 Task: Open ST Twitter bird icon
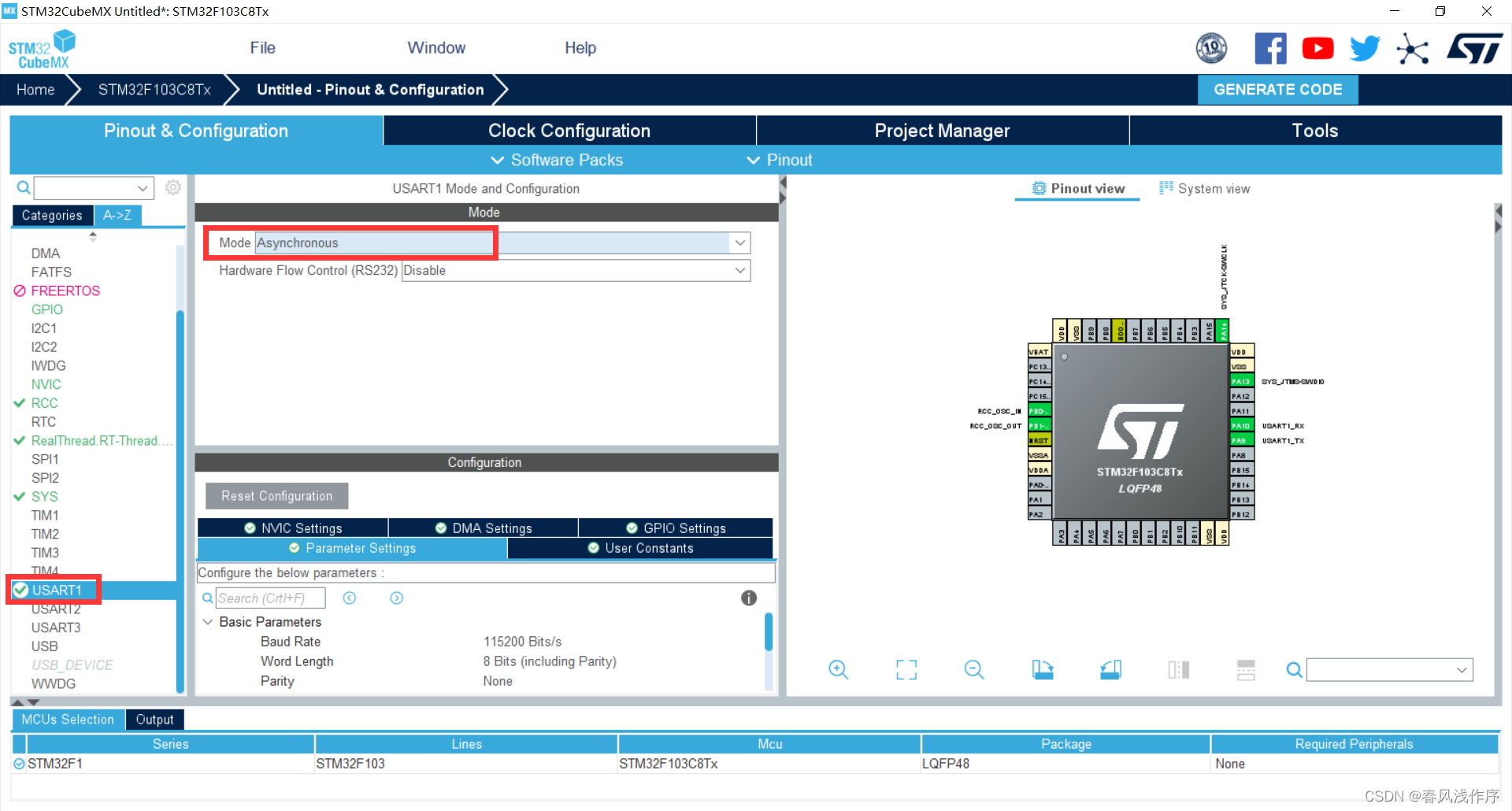1365,49
